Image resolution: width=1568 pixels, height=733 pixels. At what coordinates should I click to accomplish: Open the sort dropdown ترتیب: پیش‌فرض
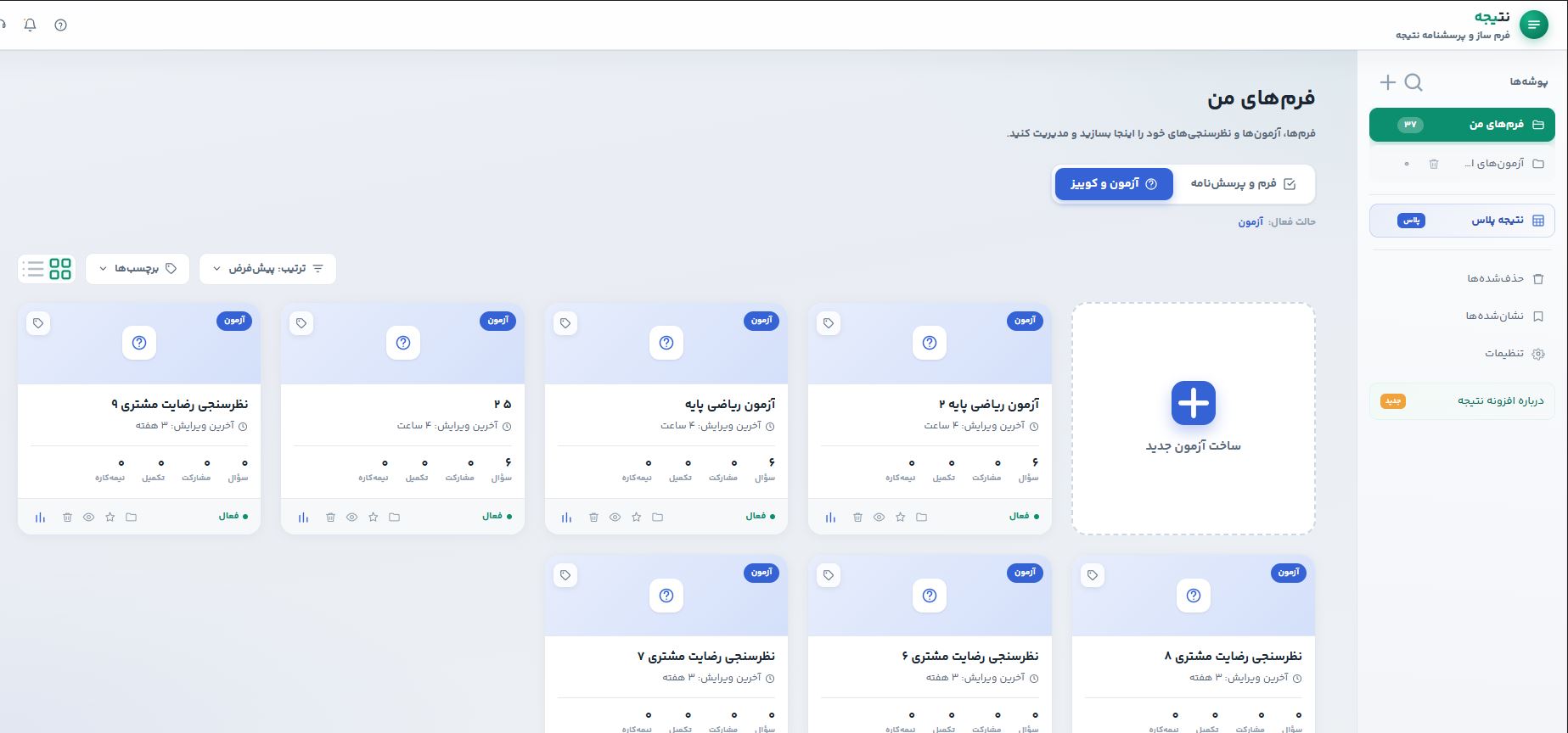267,269
